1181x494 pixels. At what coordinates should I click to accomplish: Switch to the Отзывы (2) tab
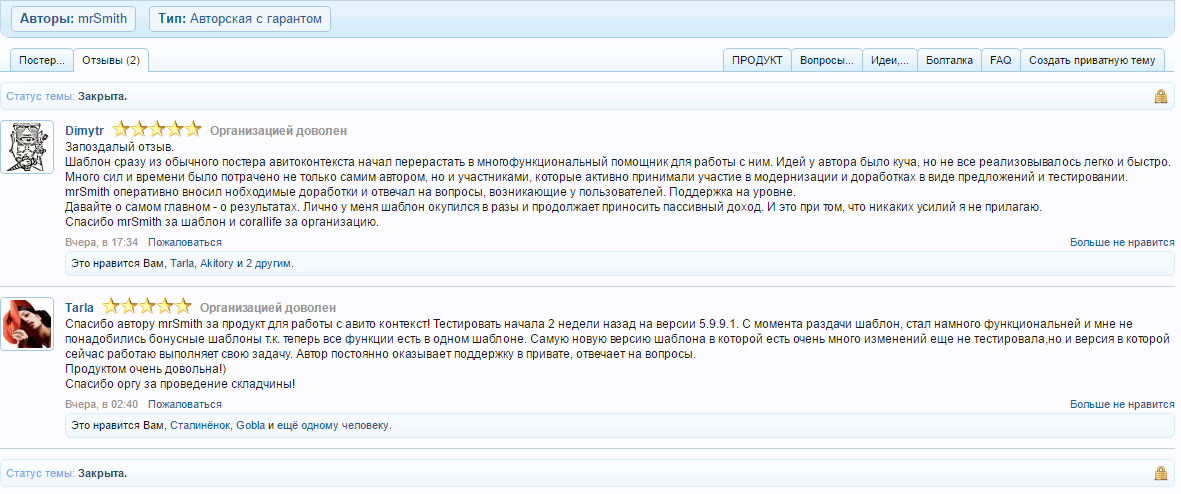point(111,60)
